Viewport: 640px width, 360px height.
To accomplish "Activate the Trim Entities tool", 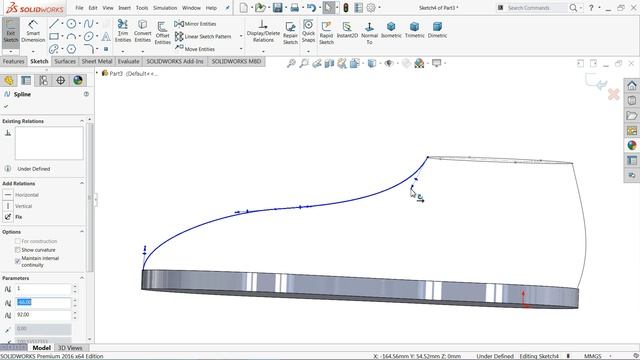I will tap(122, 31).
